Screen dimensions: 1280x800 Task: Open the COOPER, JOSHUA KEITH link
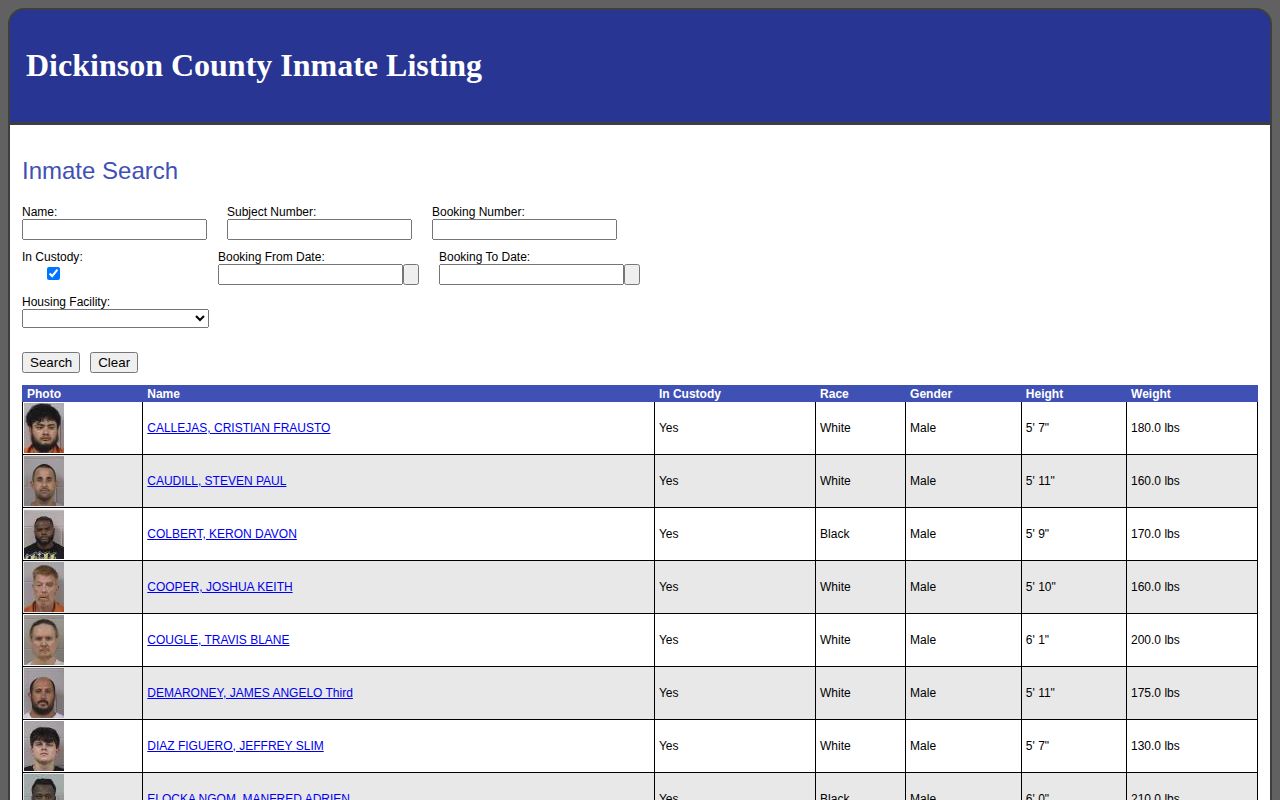[220, 587]
